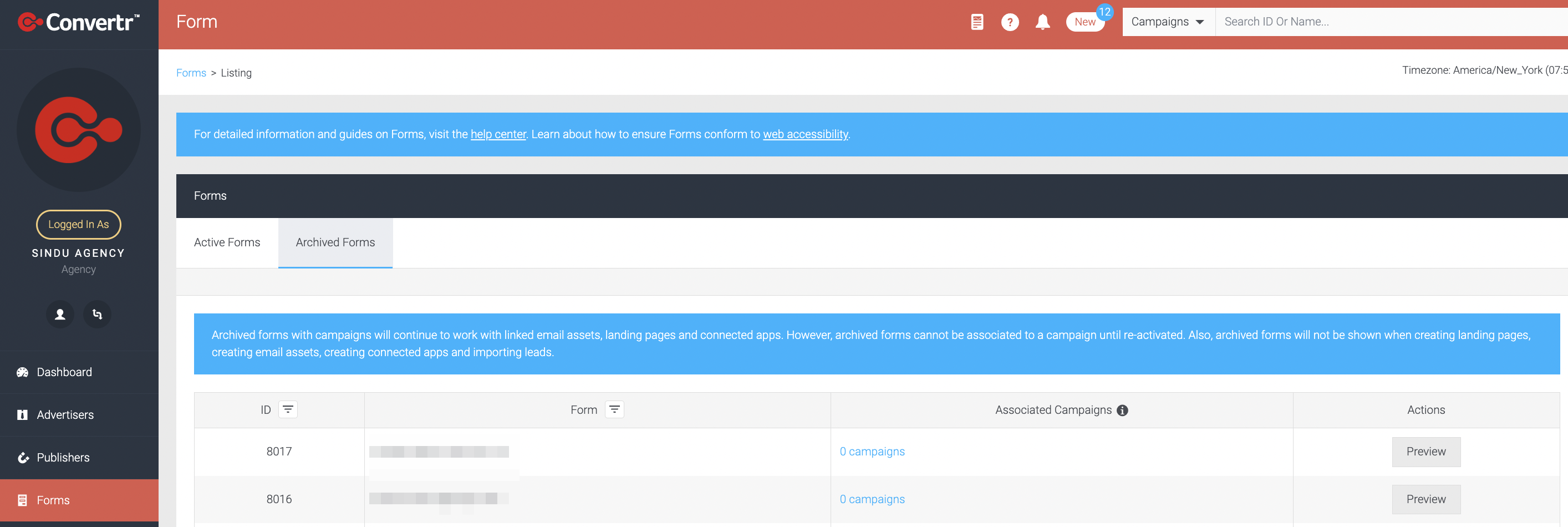Click the blurred form name in row 8017
This screenshot has width=1568, height=527.
(x=439, y=452)
